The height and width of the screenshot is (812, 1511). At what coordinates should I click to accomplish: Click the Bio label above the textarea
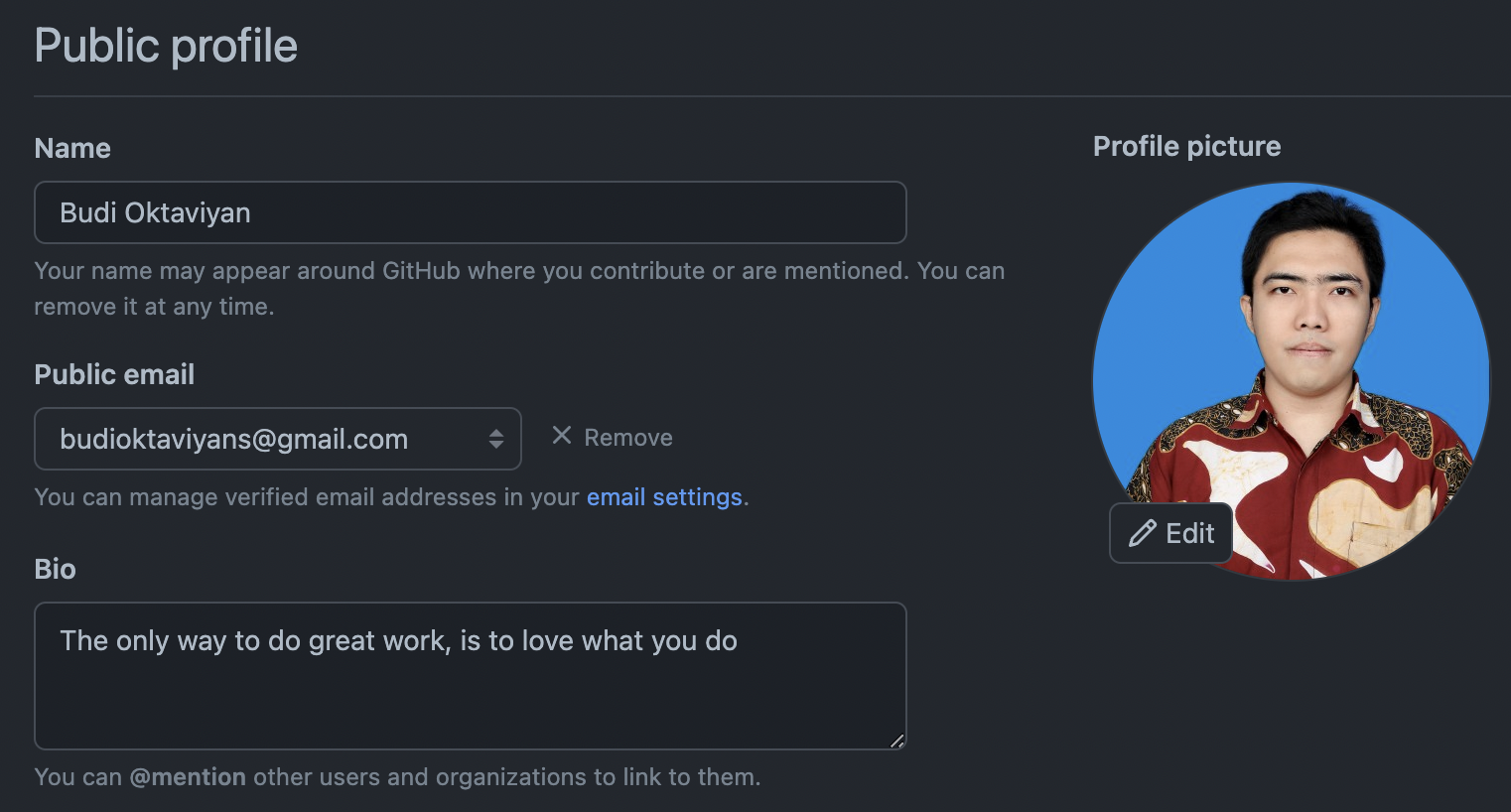point(55,569)
